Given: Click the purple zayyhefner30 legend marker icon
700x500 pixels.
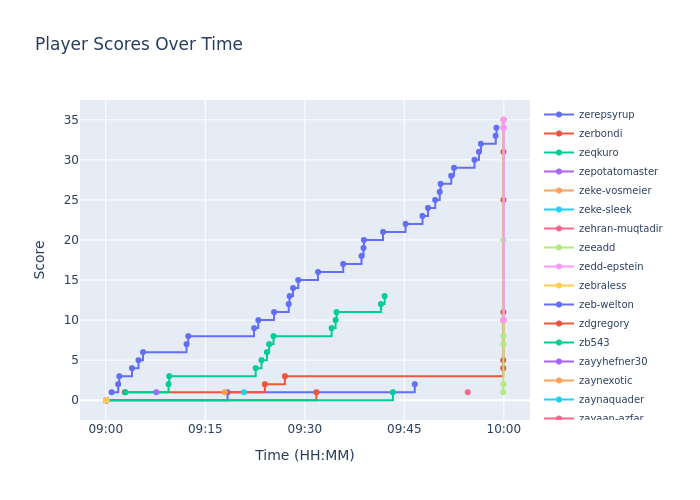Looking at the screenshot, I should 559,362.
